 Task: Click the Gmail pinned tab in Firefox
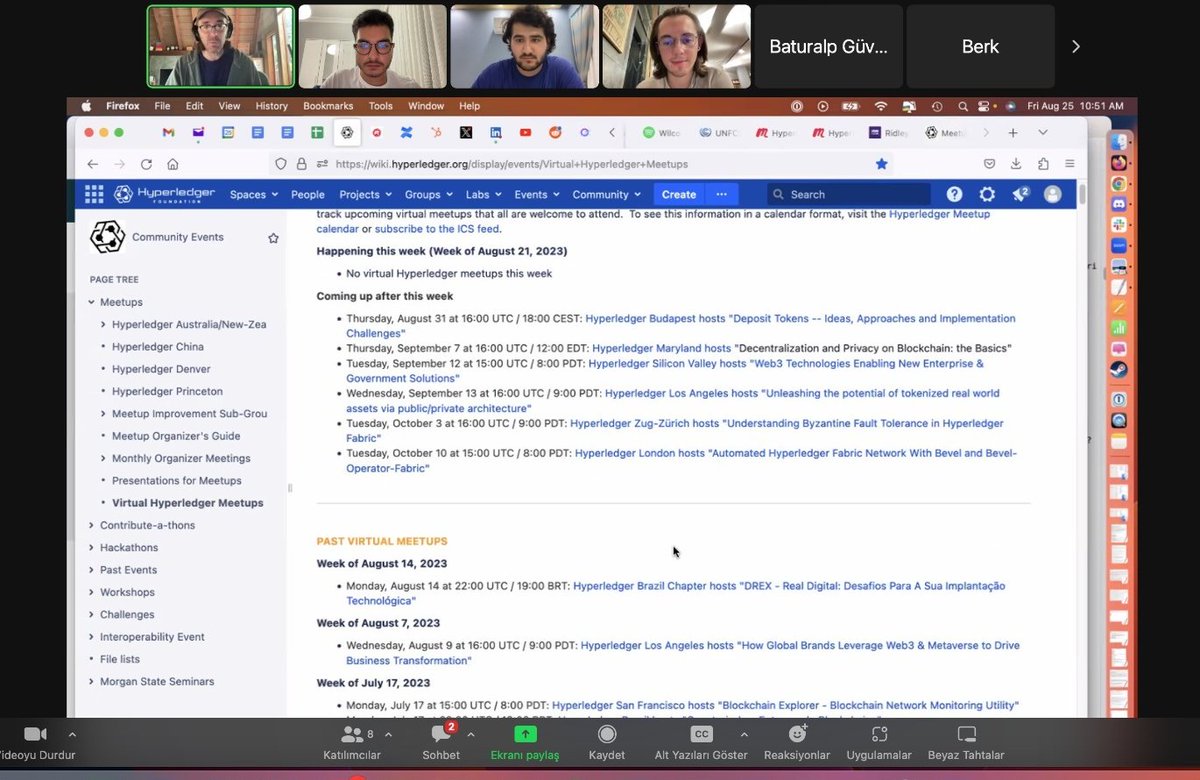[x=168, y=132]
